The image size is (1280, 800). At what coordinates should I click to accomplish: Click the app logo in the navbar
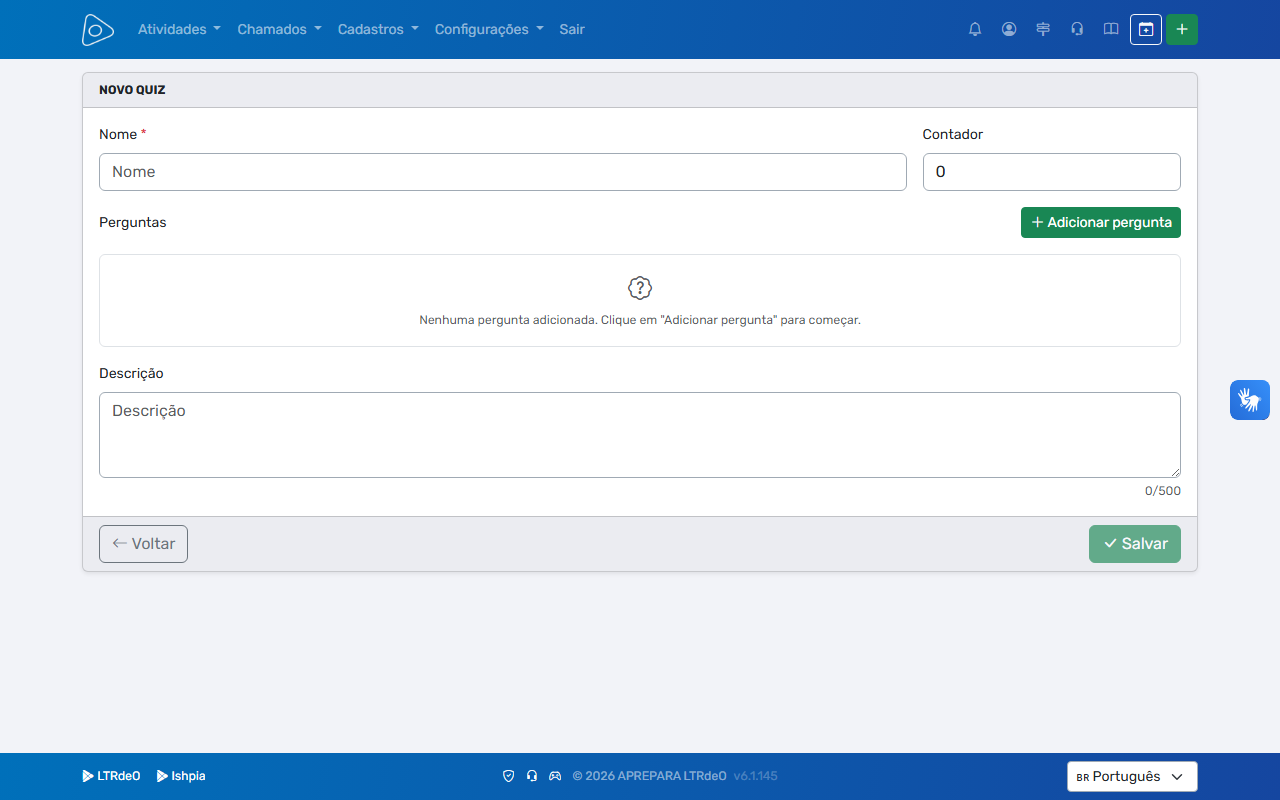click(x=98, y=29)
